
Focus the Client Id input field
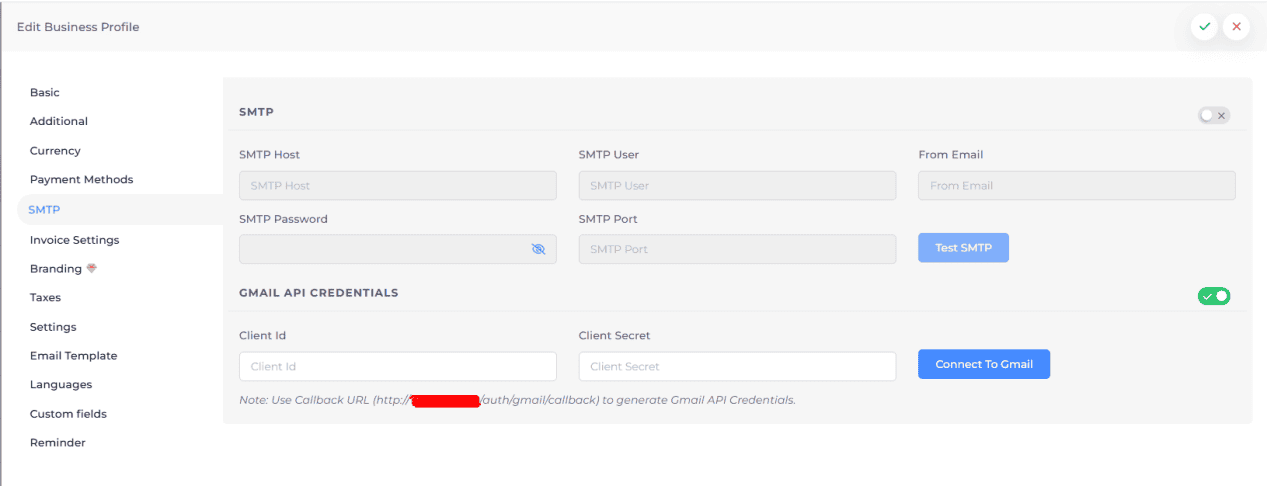click(397, 366)
